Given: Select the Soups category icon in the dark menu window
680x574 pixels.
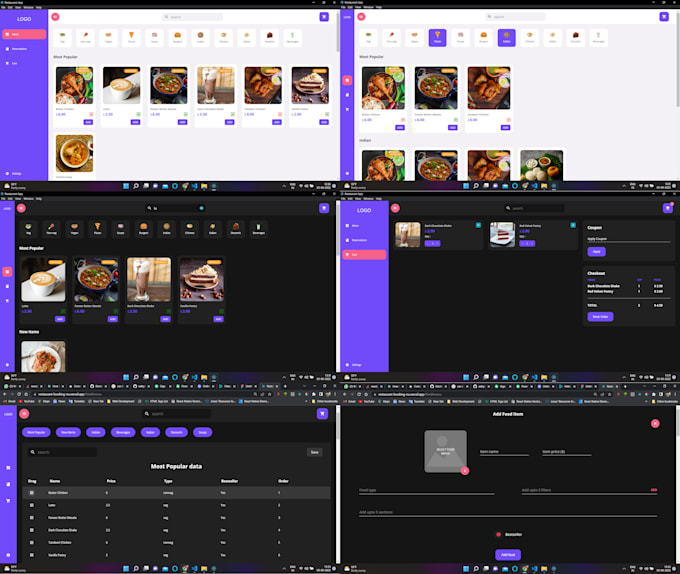Looking at the screenshot, I should [121, 228].
